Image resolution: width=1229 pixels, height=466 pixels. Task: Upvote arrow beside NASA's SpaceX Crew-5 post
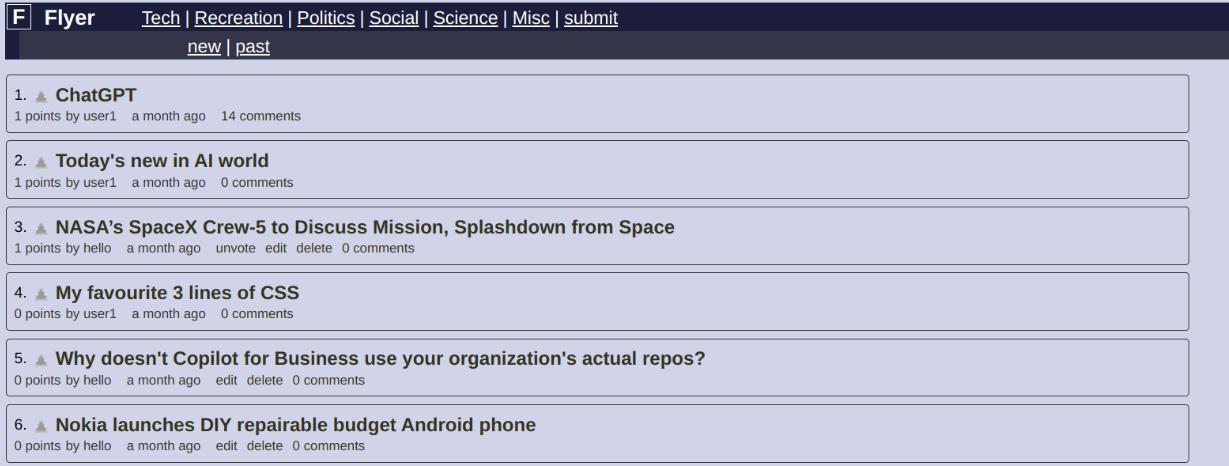pos(41,228)
